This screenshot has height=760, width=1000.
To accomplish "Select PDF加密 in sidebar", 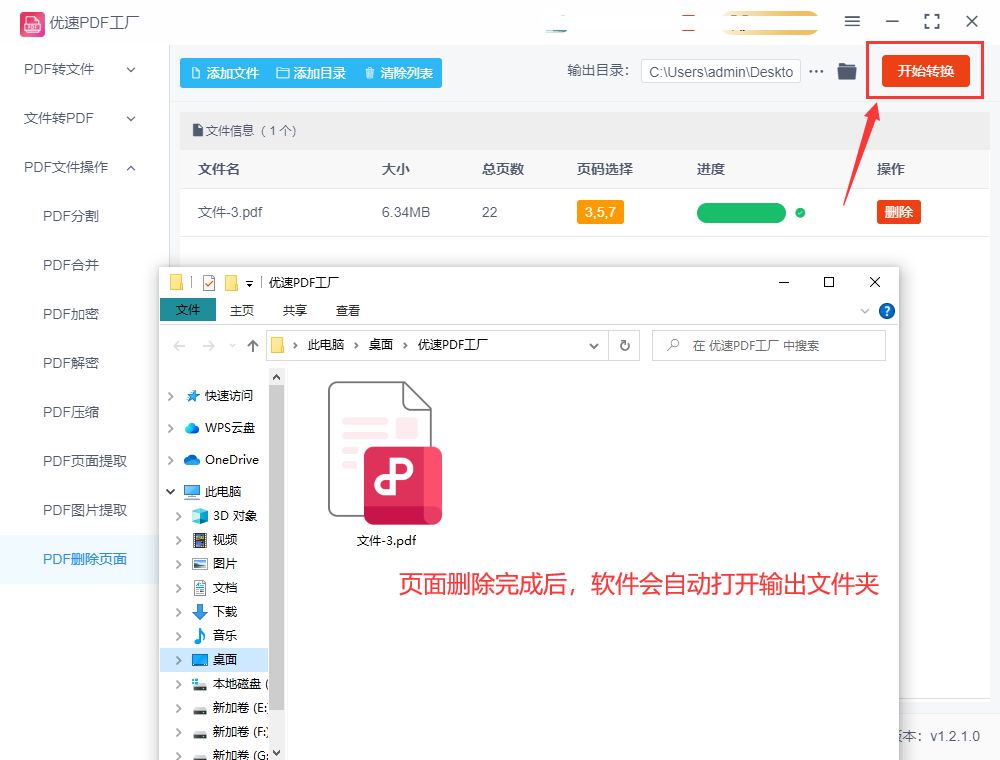I will tap(71, 314).
